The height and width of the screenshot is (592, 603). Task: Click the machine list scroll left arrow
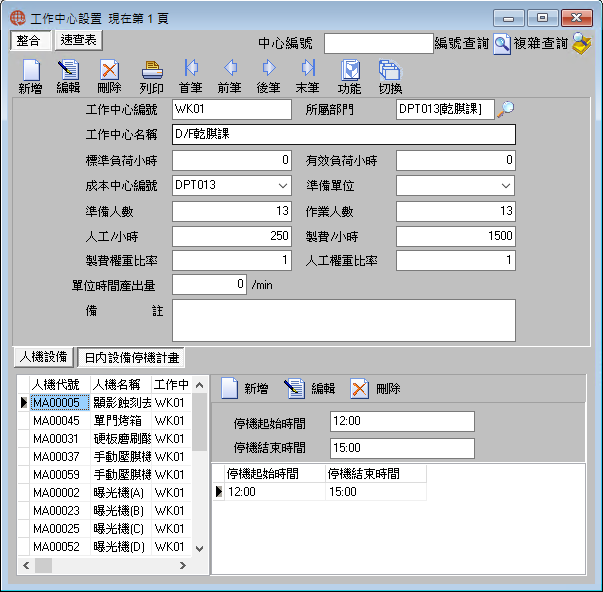(26, 565)
